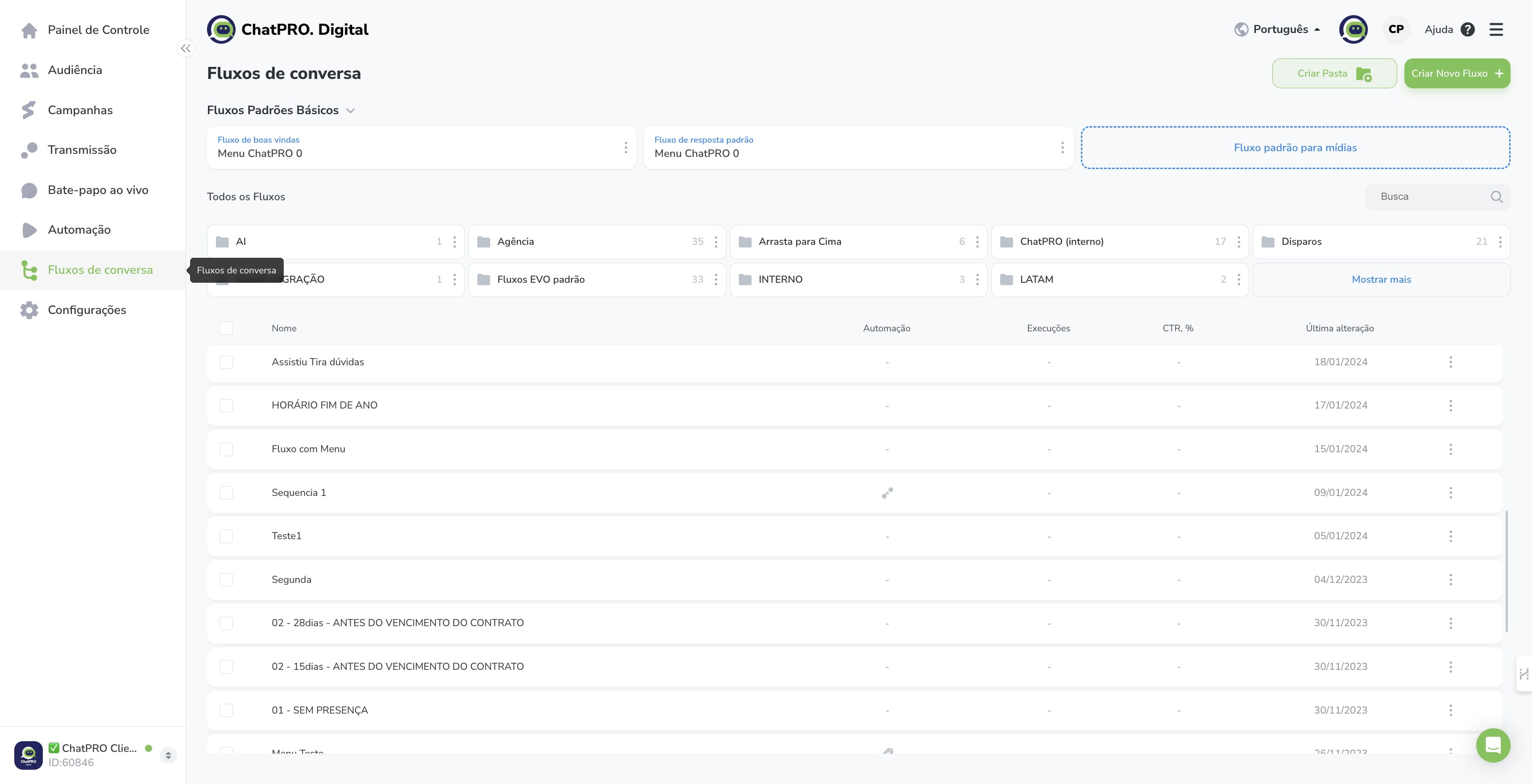Click the Fluxos de conversa flow icon
The width and height of the screenshot is (1532, 784).
[29, 270]
